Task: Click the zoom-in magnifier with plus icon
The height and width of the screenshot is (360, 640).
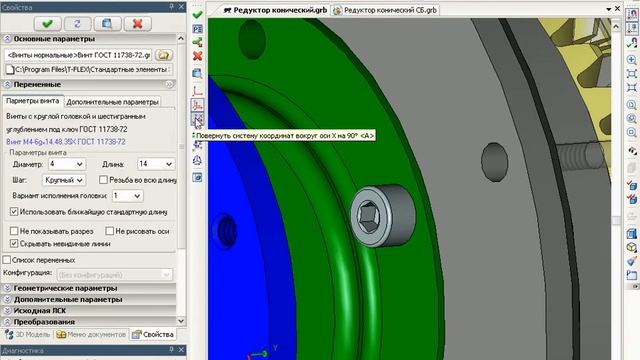Action: coord(632,60)
